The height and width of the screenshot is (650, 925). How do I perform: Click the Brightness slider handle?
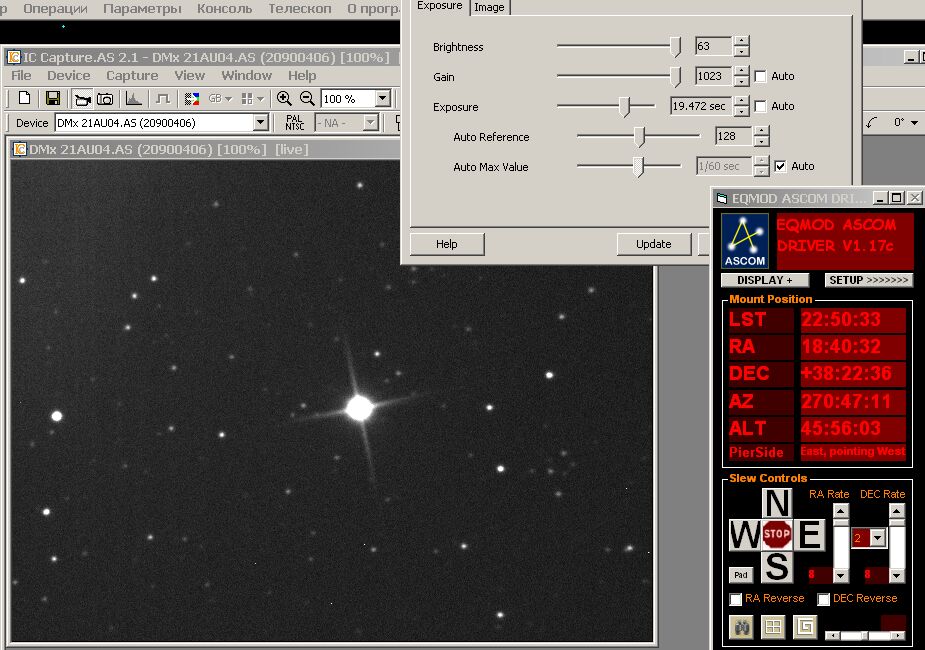676,46
